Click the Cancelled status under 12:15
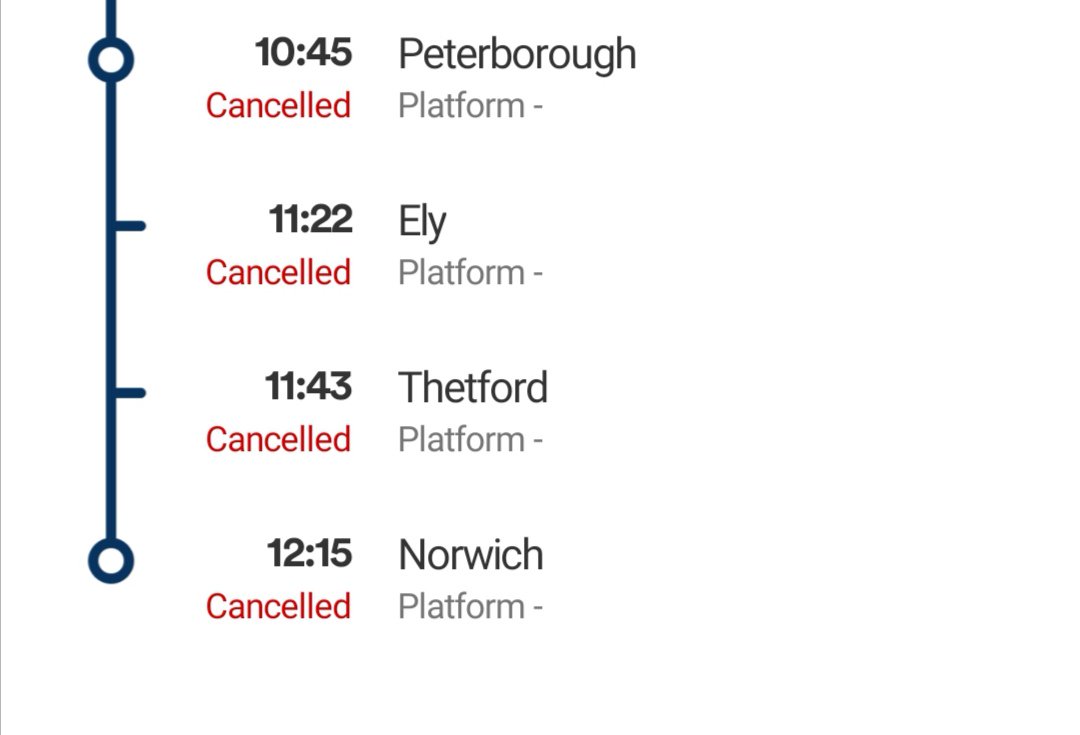Viewport: 1080px width, 735px height. coord(278,606)
